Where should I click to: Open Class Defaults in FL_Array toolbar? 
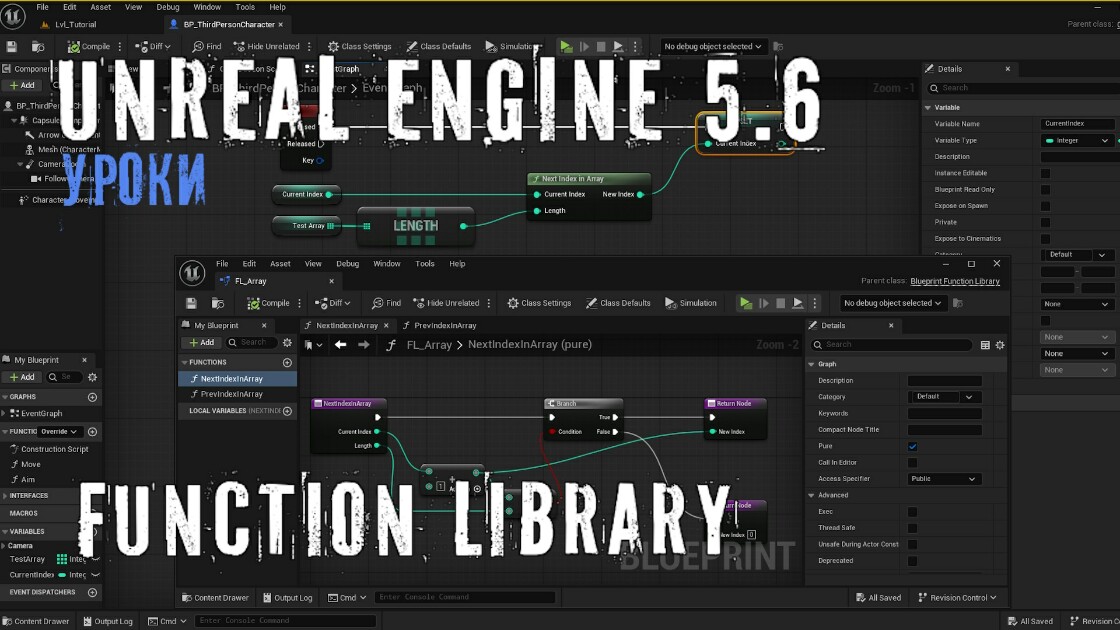click(x=619, y=303)
